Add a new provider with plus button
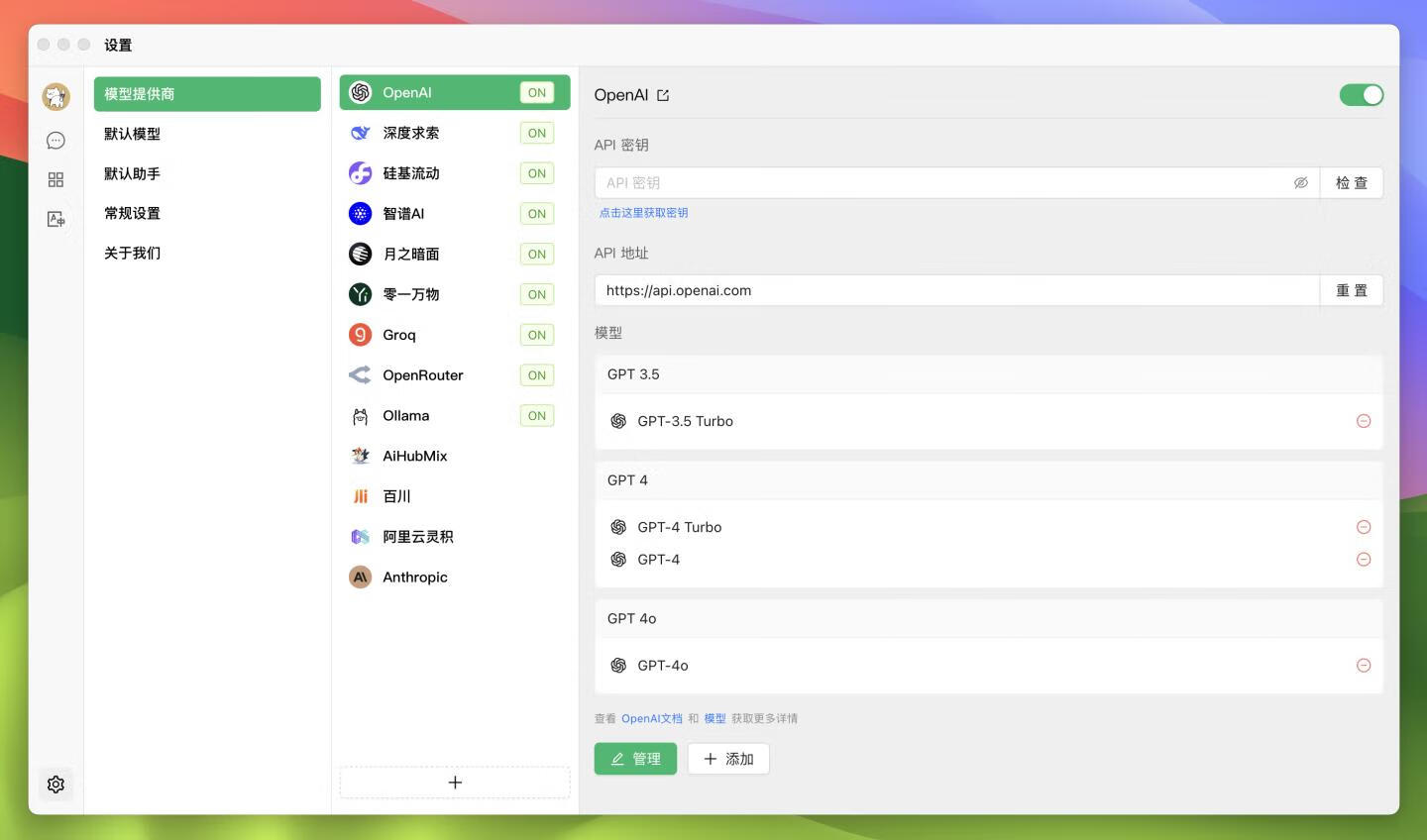The width and height of the screenshot is (1427, 840). pos(455,783)
